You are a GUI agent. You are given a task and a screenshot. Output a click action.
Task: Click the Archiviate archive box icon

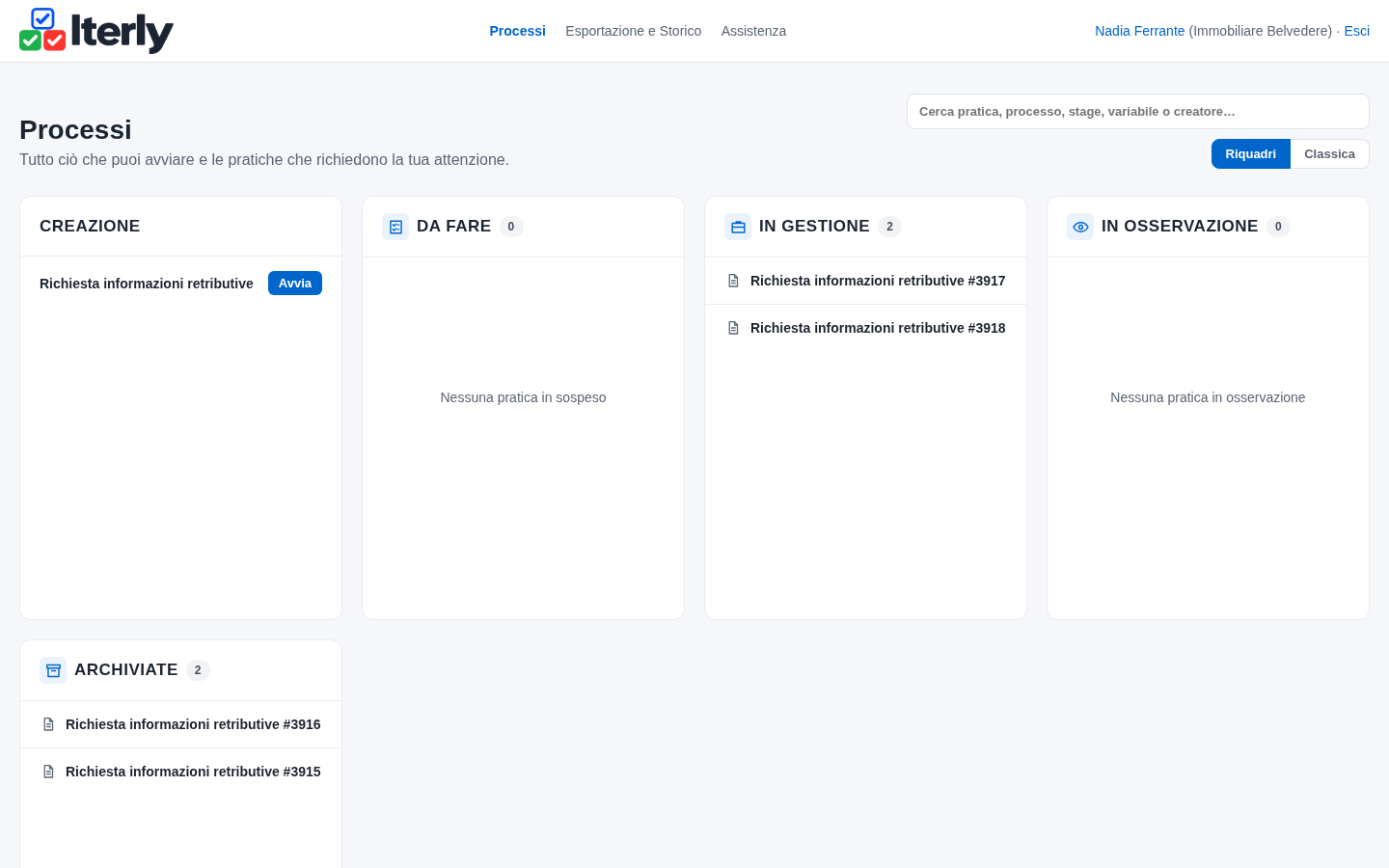point(53,670)
